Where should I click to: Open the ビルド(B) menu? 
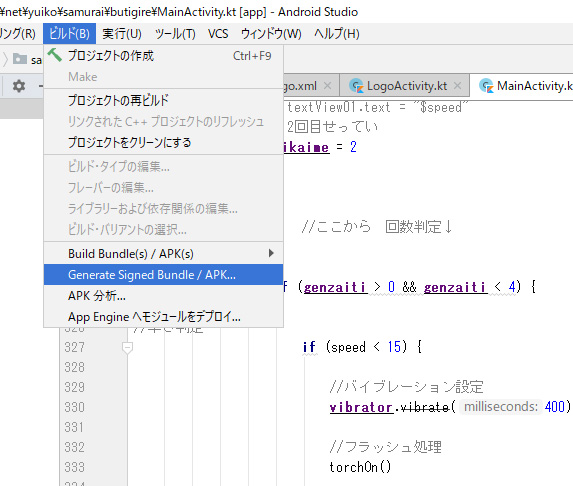pyautogui.click(x=69, y=34)
